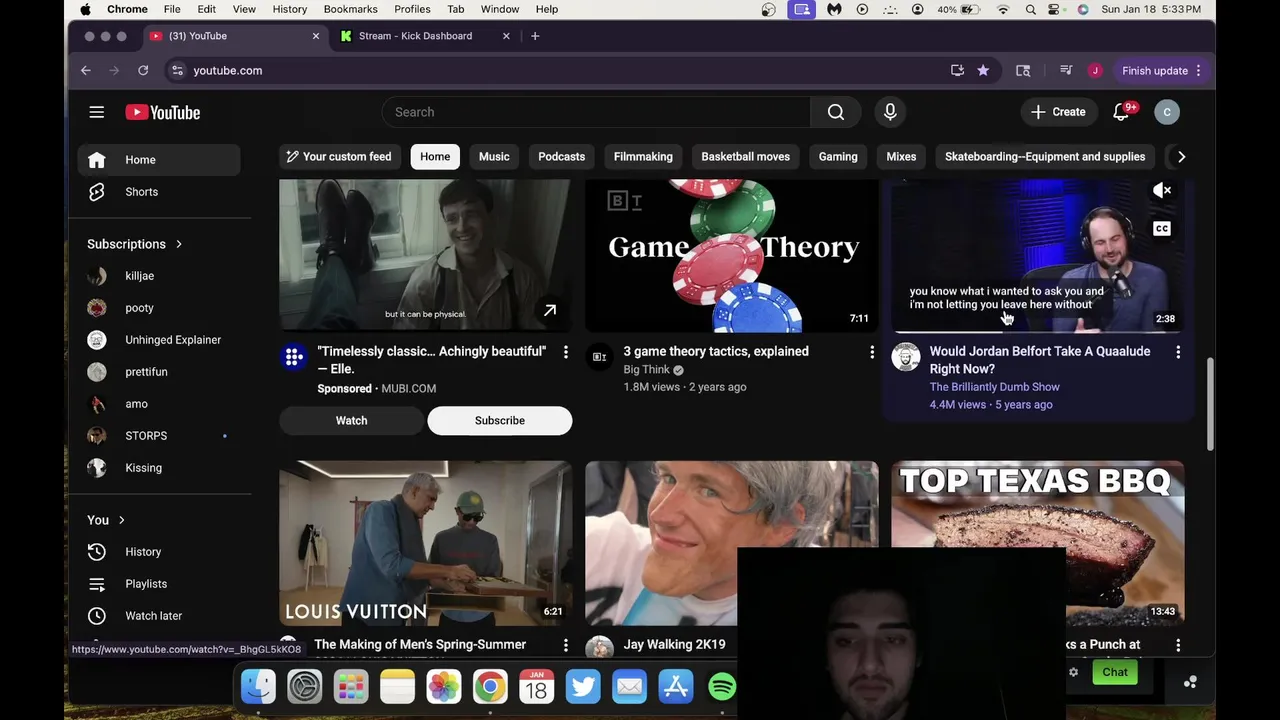Open the 3 game theory tactics, explained title
The width and height of the screenshot is (1280, 720).
point(716,351)
